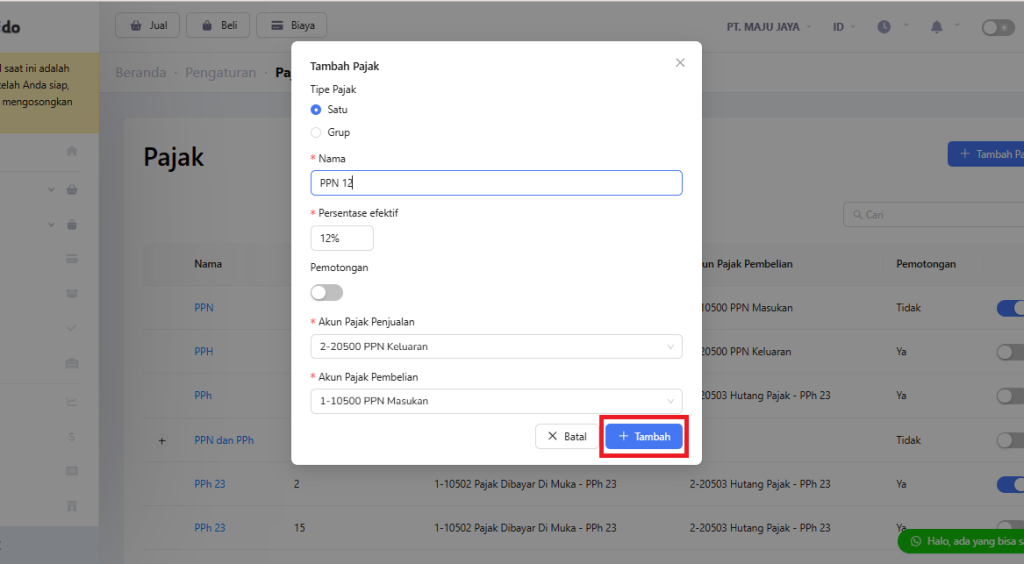Enable the Pemotongan switch
1024x564 pixels.
coord(327,292)
